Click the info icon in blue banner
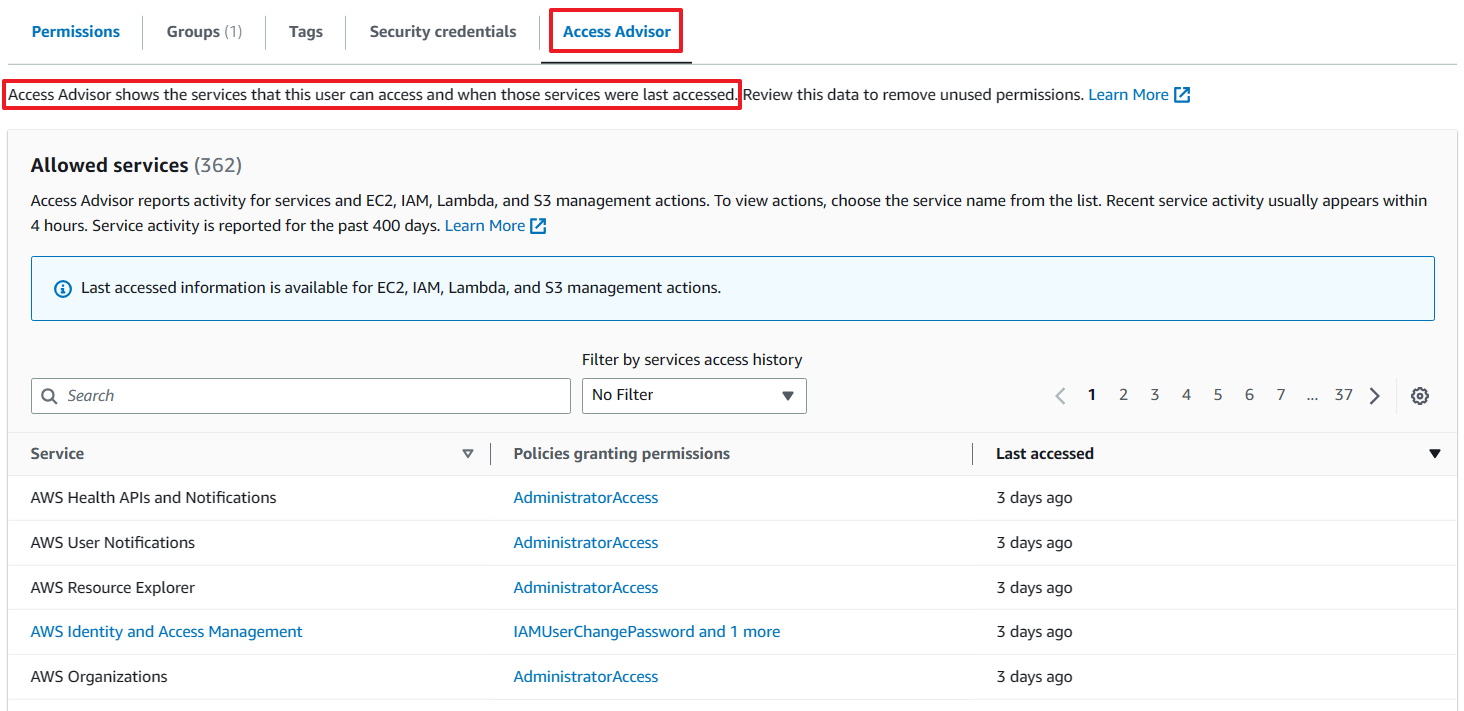This screenshot has height=711, width=1464. tap(62, 288)
